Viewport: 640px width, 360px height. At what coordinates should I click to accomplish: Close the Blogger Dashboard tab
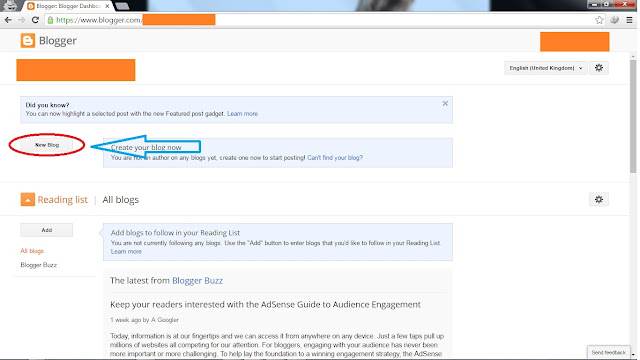pos(107,6)
